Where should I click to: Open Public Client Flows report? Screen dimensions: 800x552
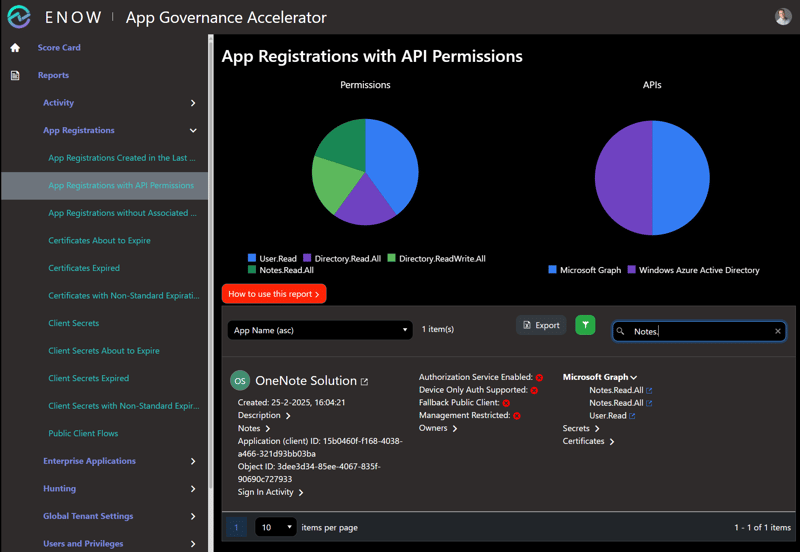(83, 433)
